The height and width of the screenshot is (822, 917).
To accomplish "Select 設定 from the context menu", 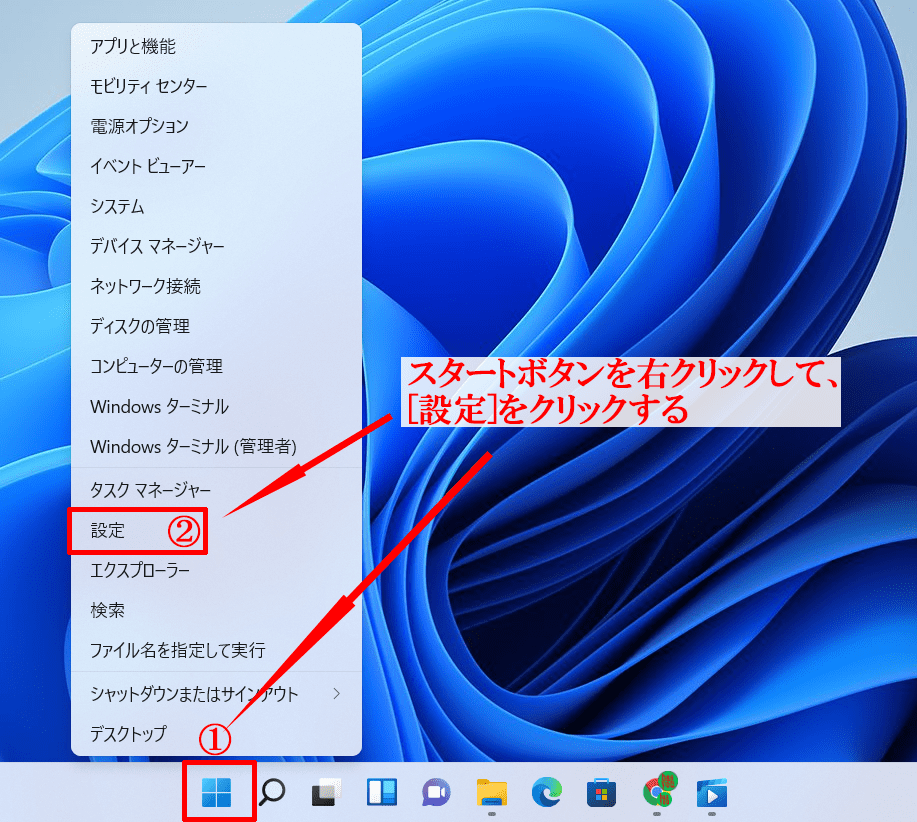I will pyautogui.click(x=108, y=531).
